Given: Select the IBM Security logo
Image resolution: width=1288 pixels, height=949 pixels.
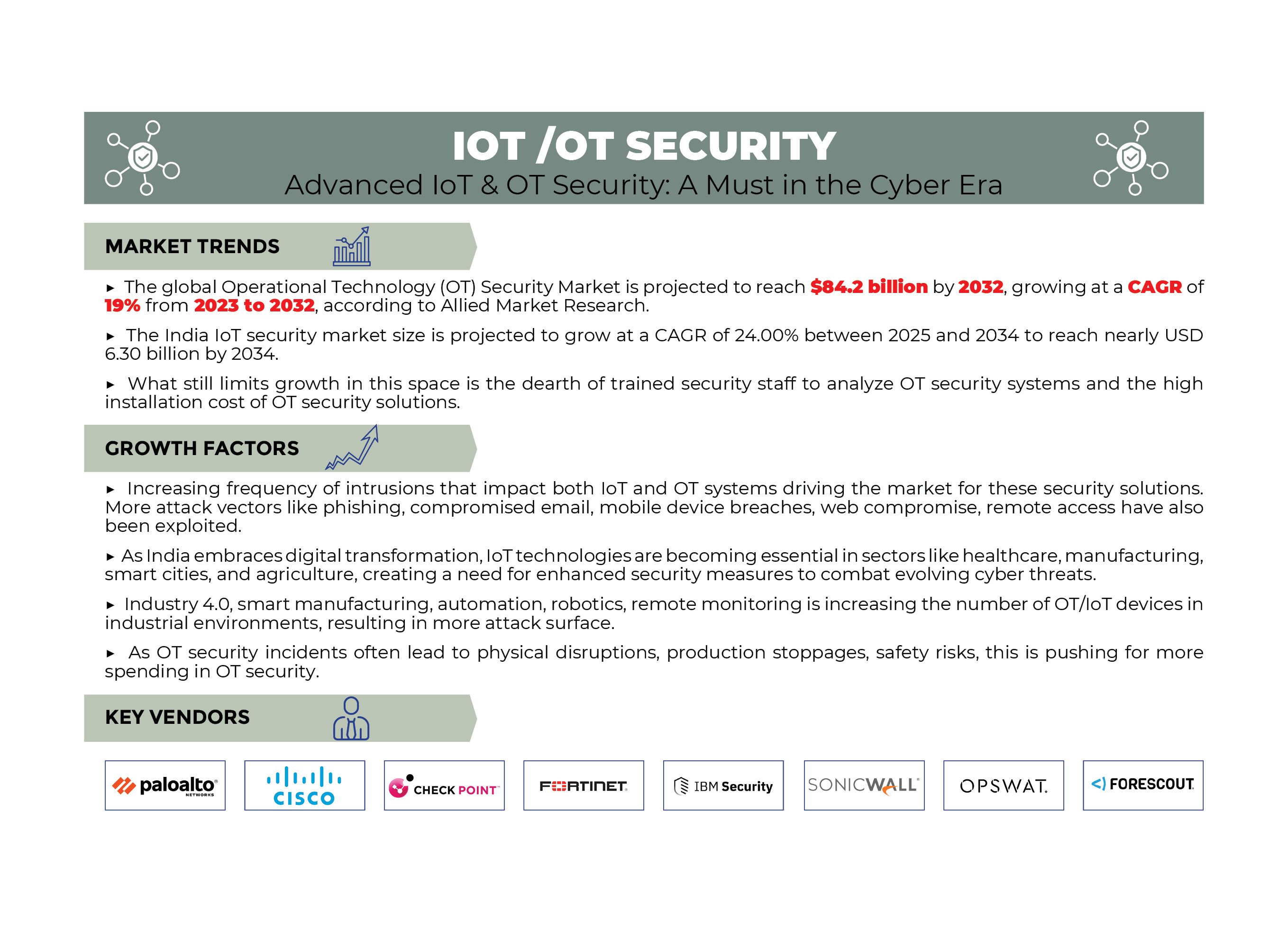Looking at the screenshot, I should click(723, 785).
